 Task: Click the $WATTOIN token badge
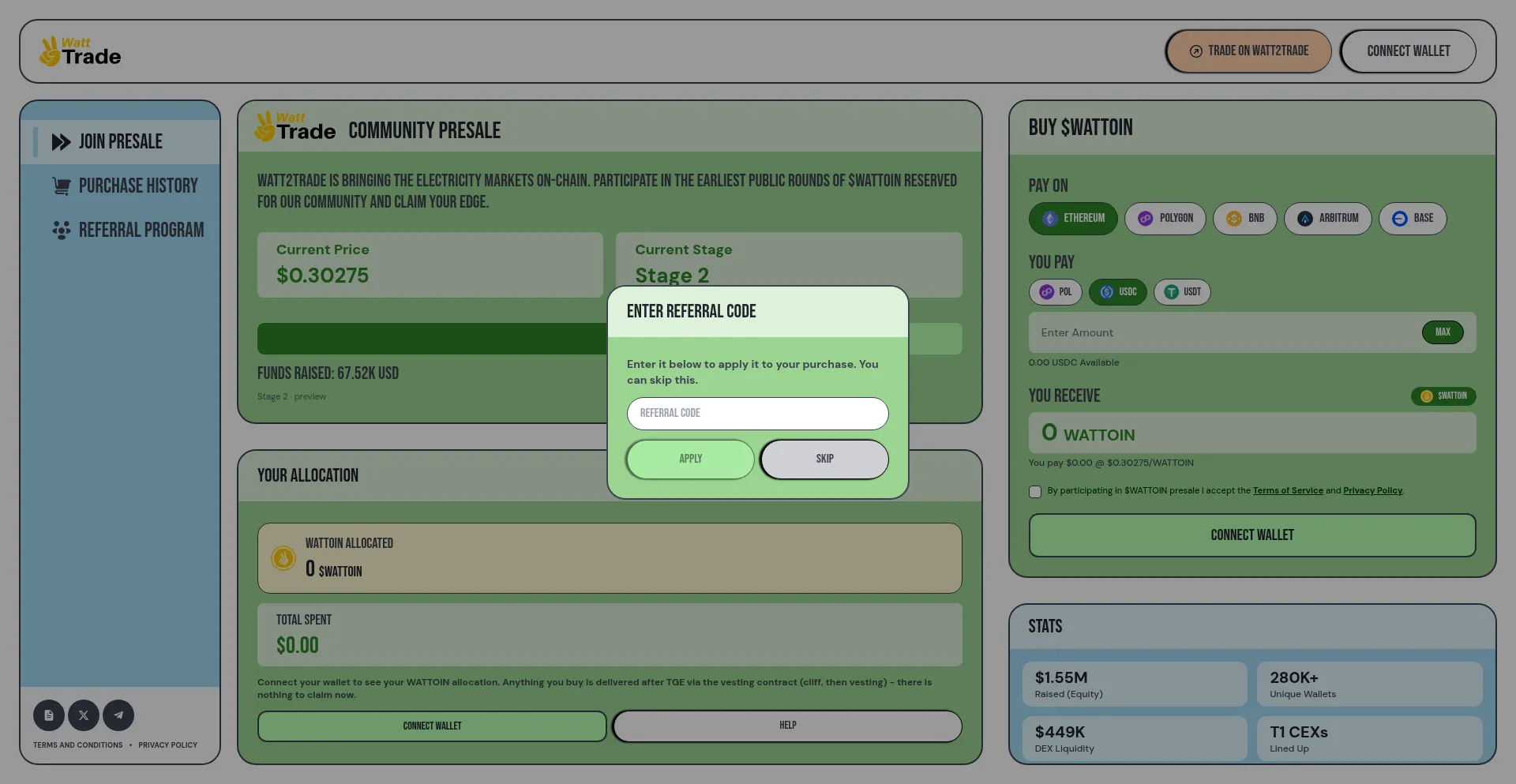click(x=1443, y=396)
